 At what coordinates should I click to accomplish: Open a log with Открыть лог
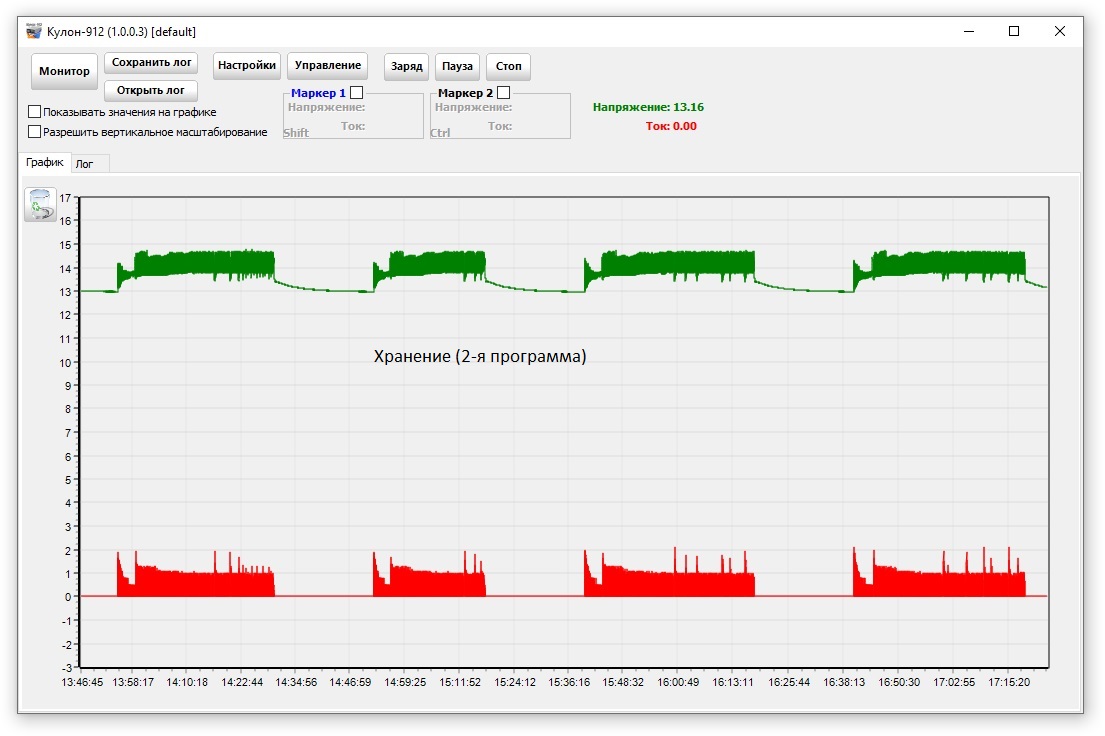coord(151,91)
